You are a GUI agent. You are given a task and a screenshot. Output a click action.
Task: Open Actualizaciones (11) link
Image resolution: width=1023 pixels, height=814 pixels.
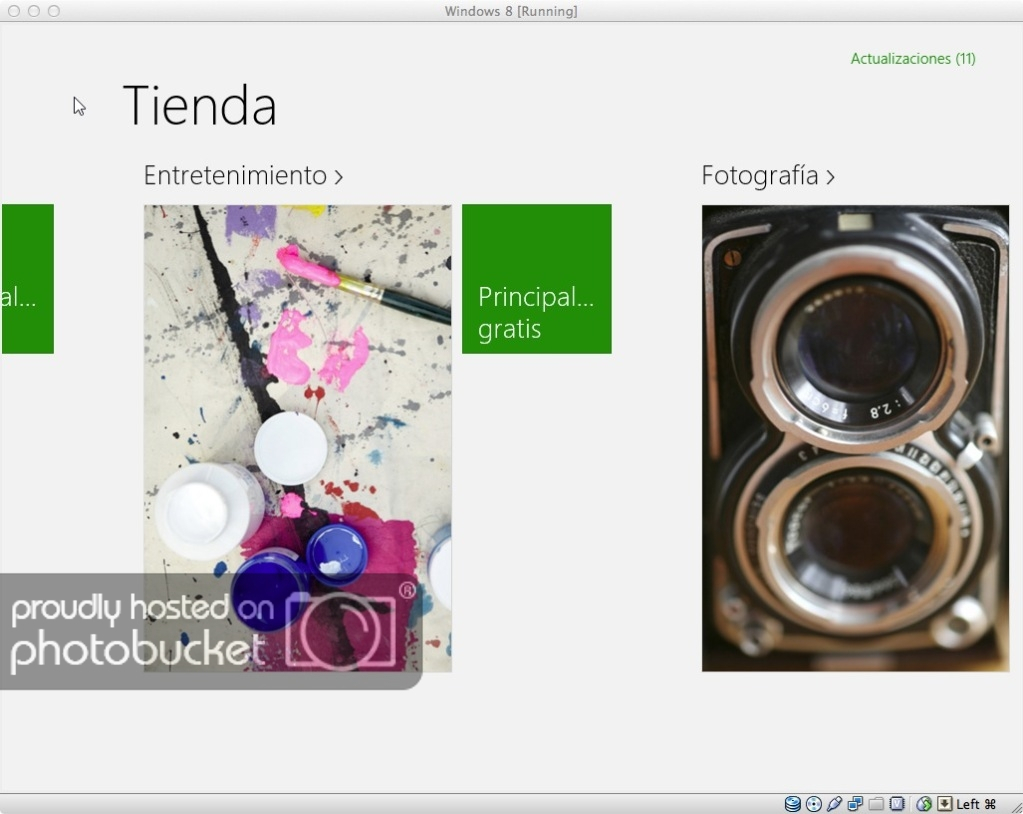pyautogui.click(x=912, y=59)
